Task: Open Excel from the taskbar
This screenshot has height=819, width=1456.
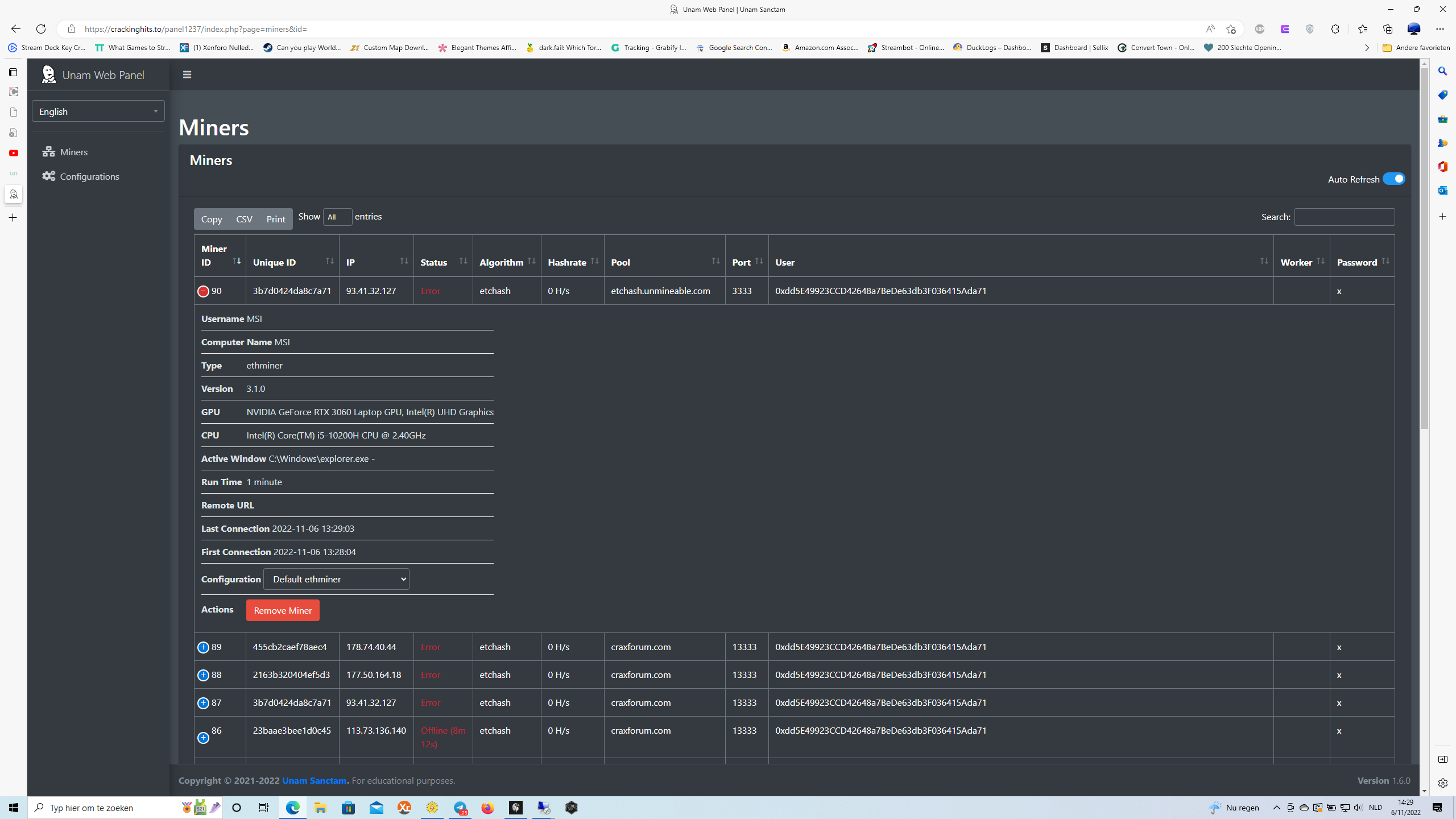Action: (404, 807)
